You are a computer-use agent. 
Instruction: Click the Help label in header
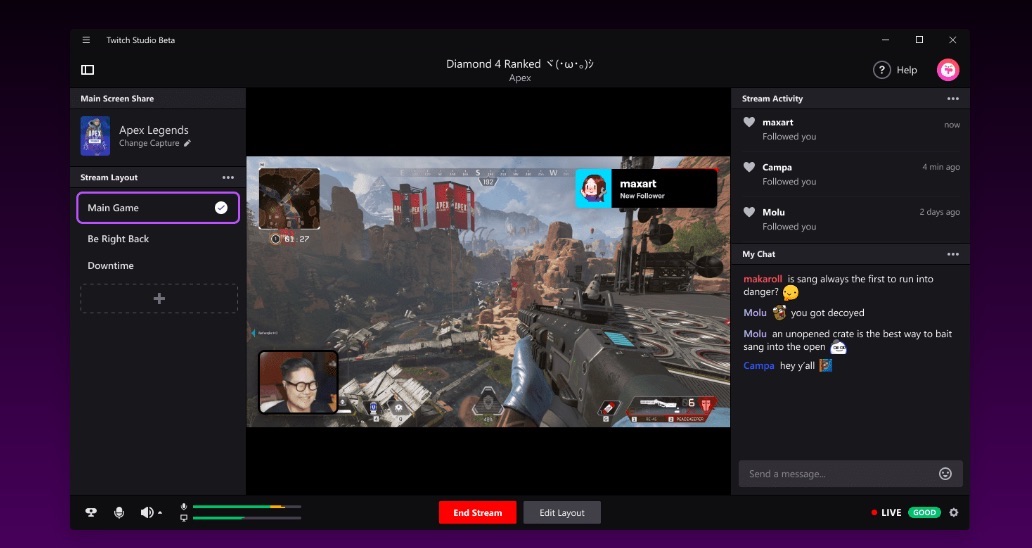pyautogui.click(x=906, y=70)
